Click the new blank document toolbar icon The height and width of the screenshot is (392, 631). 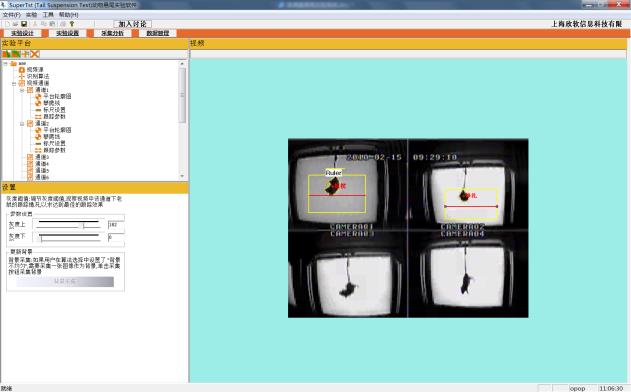[x=7, y=24]
